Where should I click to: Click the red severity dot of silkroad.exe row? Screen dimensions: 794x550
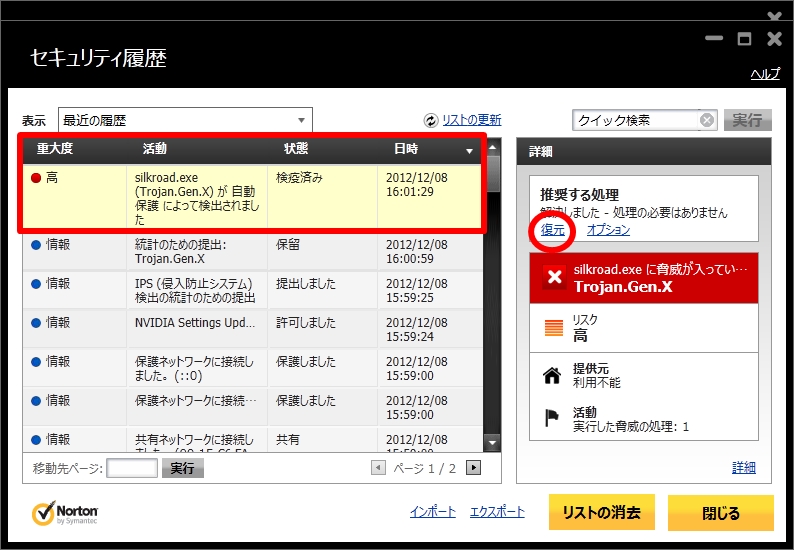tap(36, 178)
